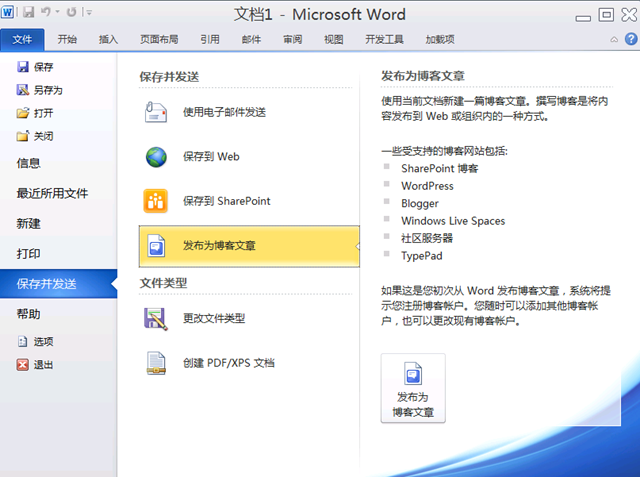Click the WordPress list entry
Image resolution: width=640 pixels, height=477 pixels.
click(x=427, y=186)
